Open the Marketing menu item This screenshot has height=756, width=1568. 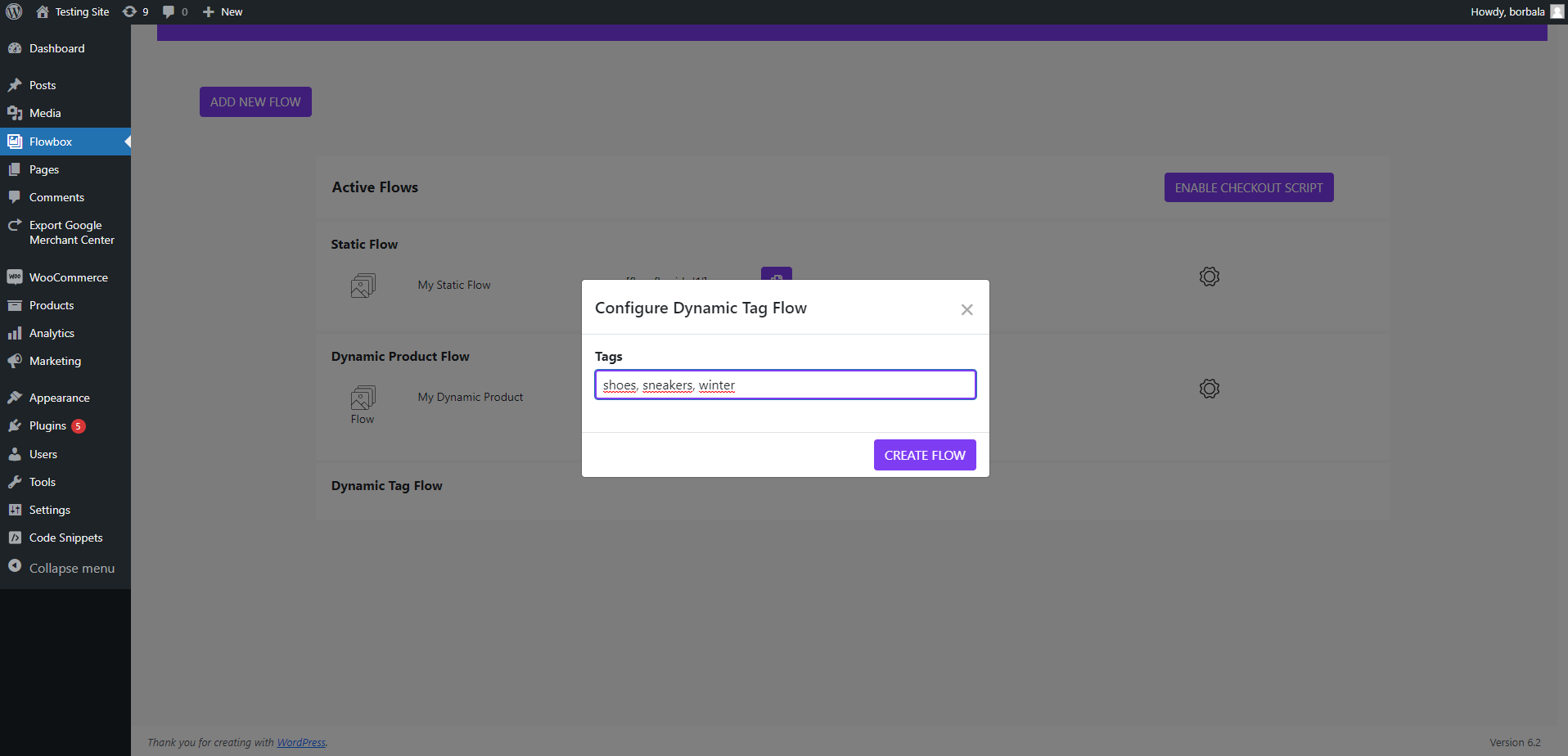[65, 361]
